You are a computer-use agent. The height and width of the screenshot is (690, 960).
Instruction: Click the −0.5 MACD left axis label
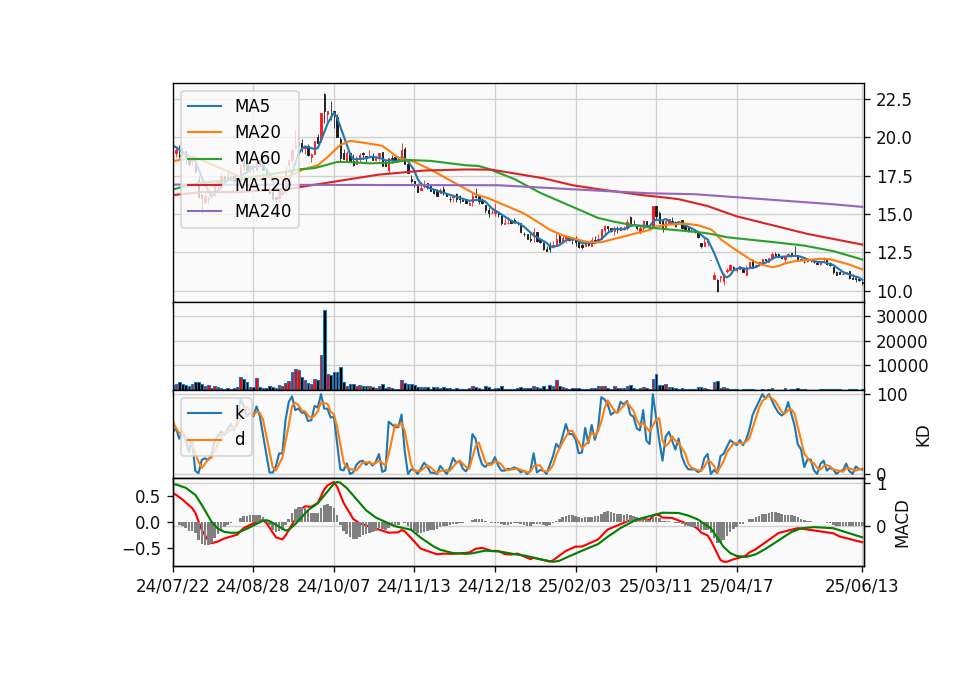point(141,549)
